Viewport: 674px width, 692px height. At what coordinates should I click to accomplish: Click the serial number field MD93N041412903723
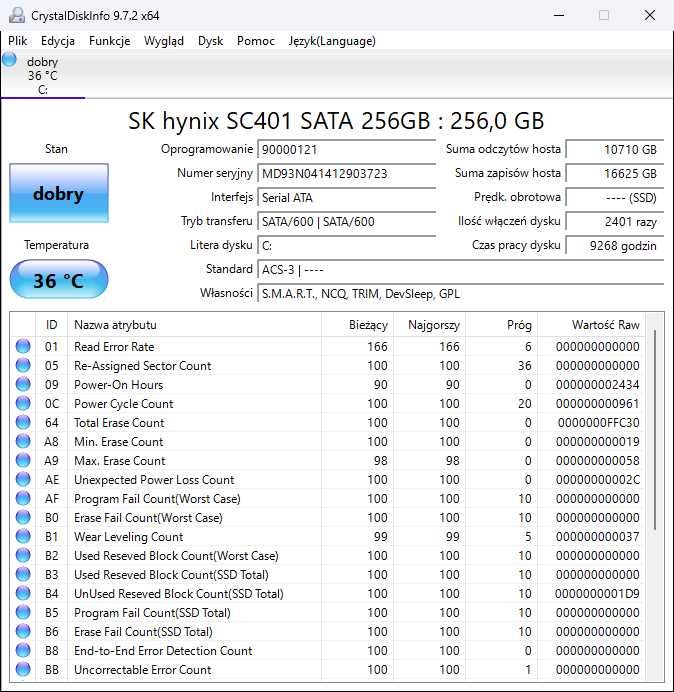346,173
